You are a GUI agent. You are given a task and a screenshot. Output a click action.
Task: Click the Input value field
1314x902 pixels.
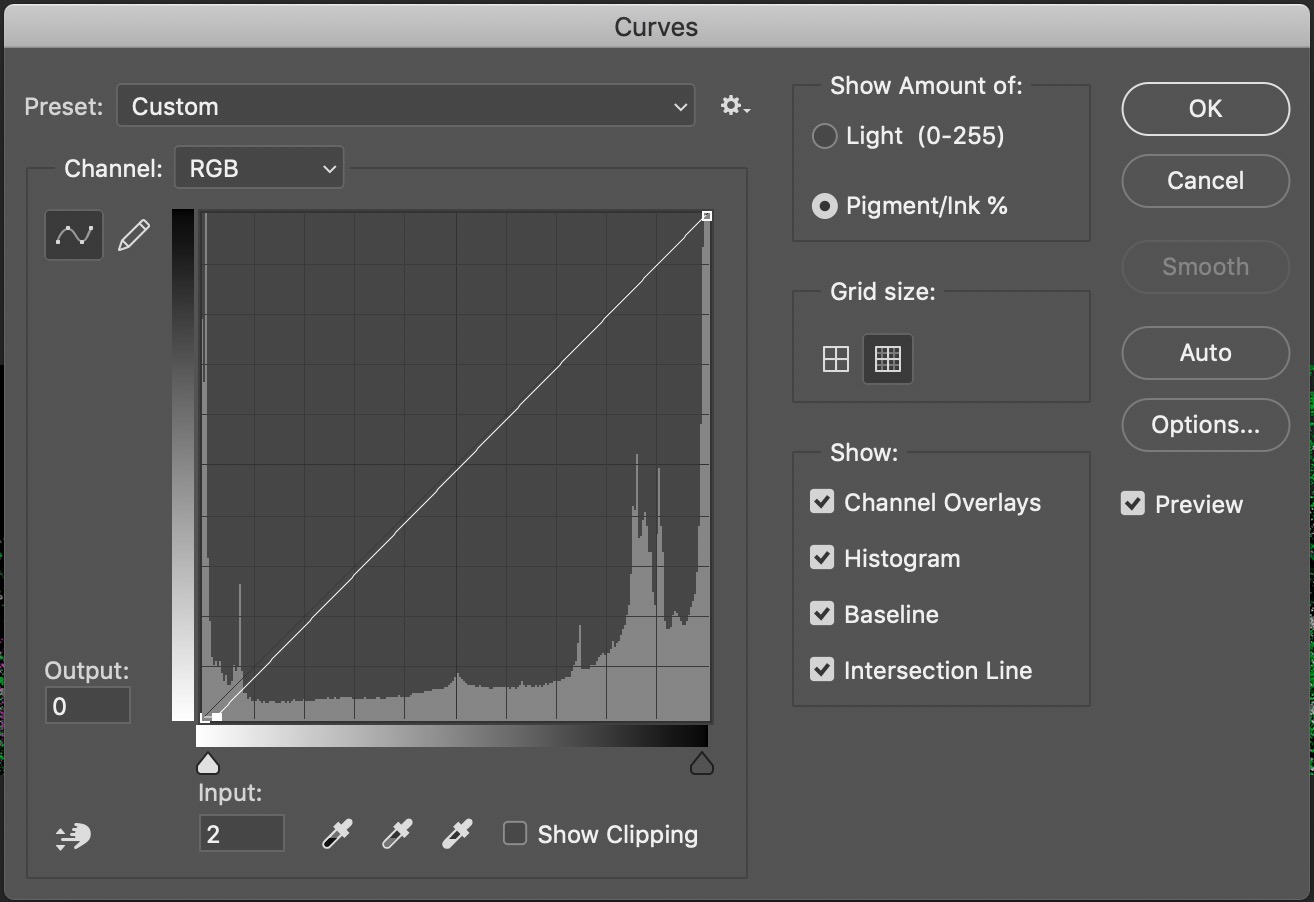click(x=241, y=833)
